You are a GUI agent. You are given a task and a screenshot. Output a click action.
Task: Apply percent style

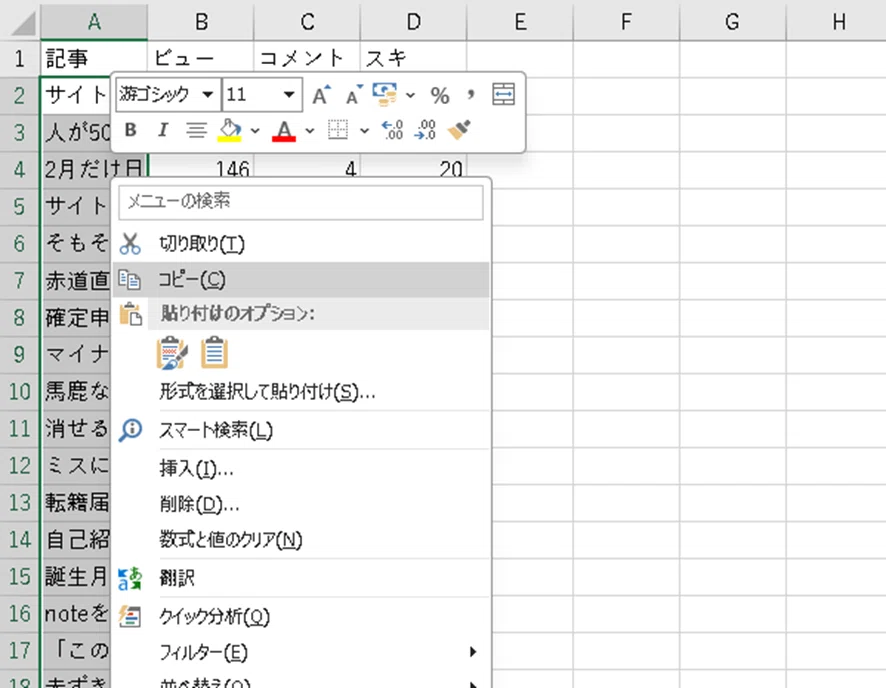440,95
